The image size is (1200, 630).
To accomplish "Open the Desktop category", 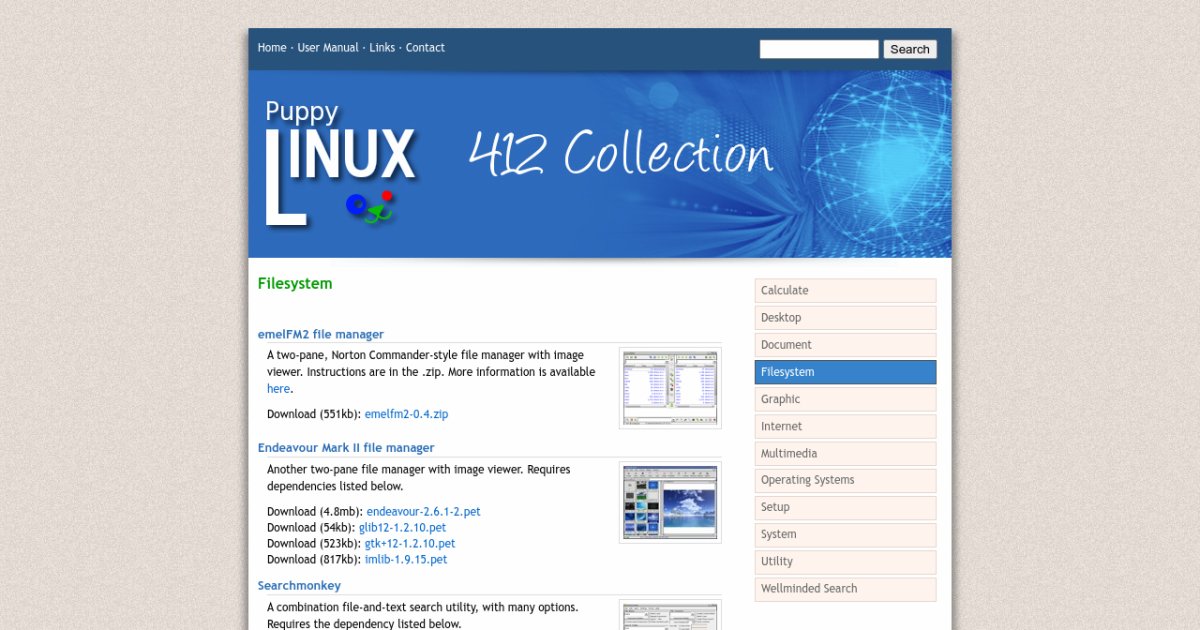I will click(x=845, y=317).
